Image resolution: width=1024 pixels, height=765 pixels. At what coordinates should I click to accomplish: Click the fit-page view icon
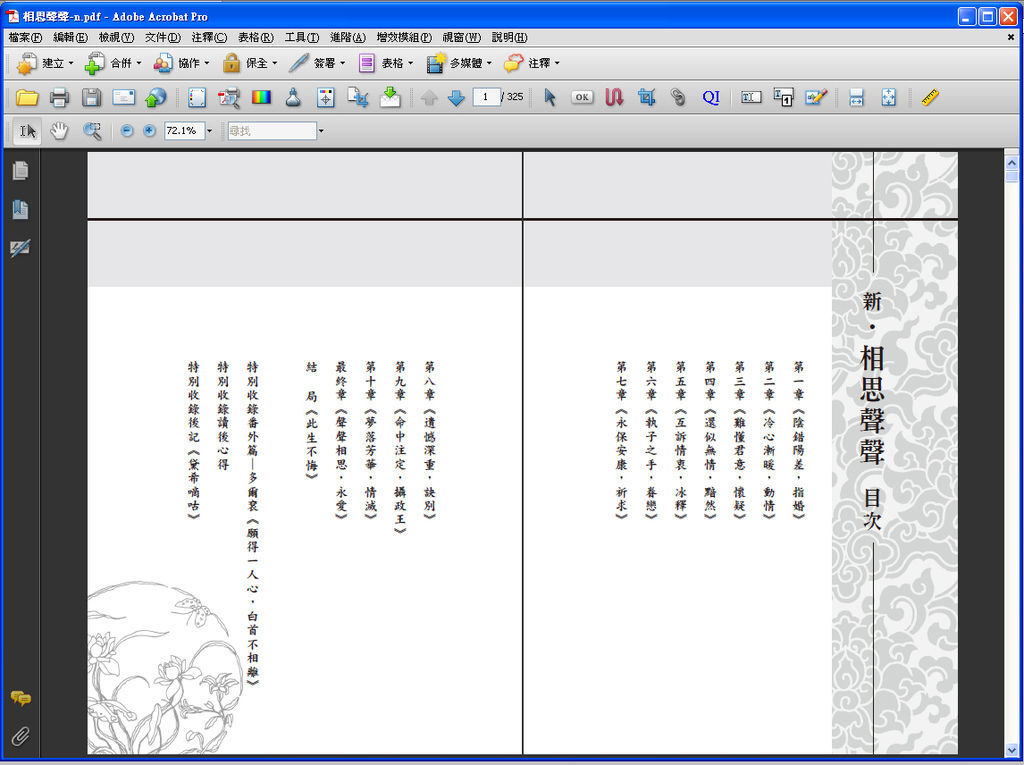pos(888,98)
